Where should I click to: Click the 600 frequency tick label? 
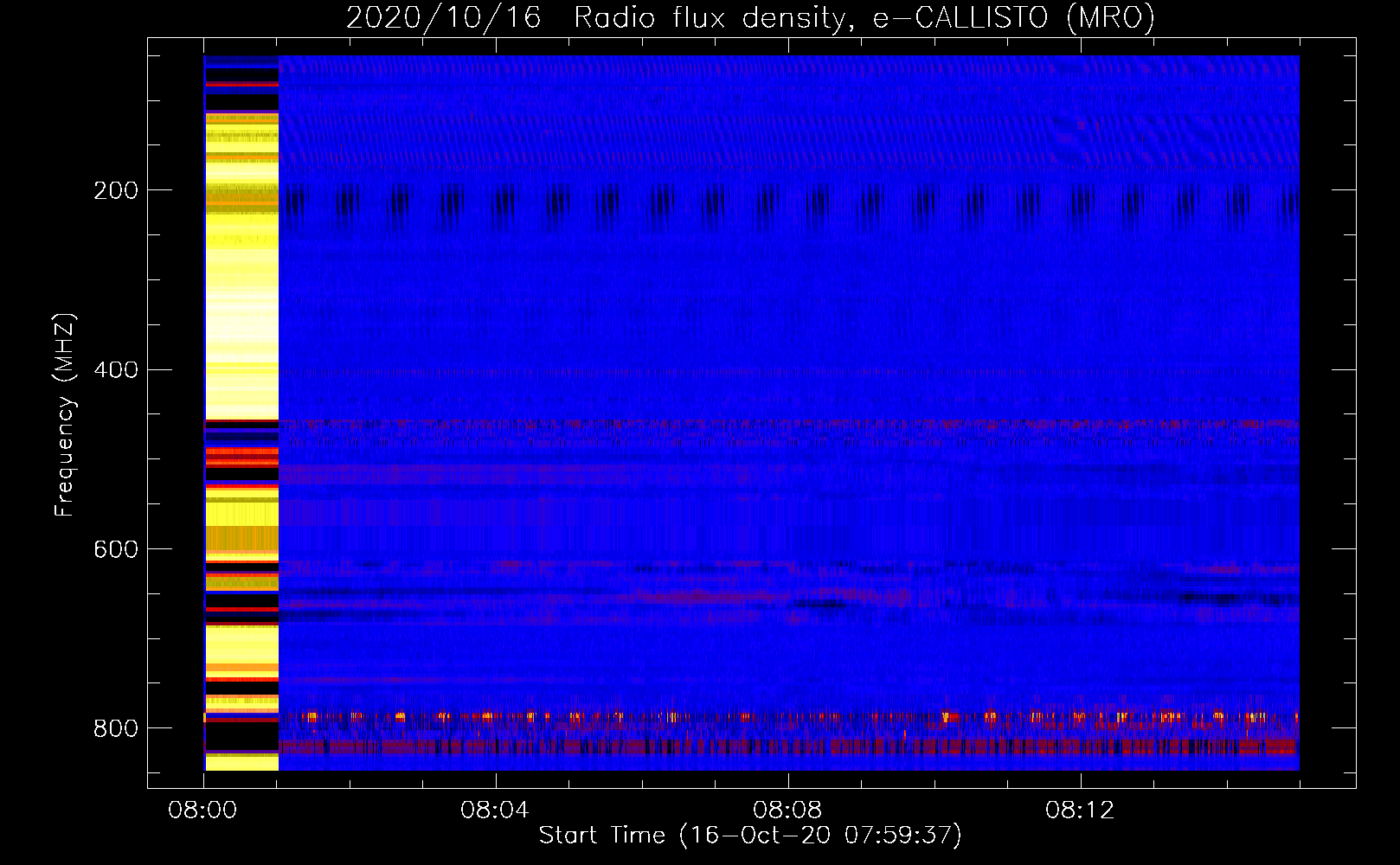[x=115, y=550]
